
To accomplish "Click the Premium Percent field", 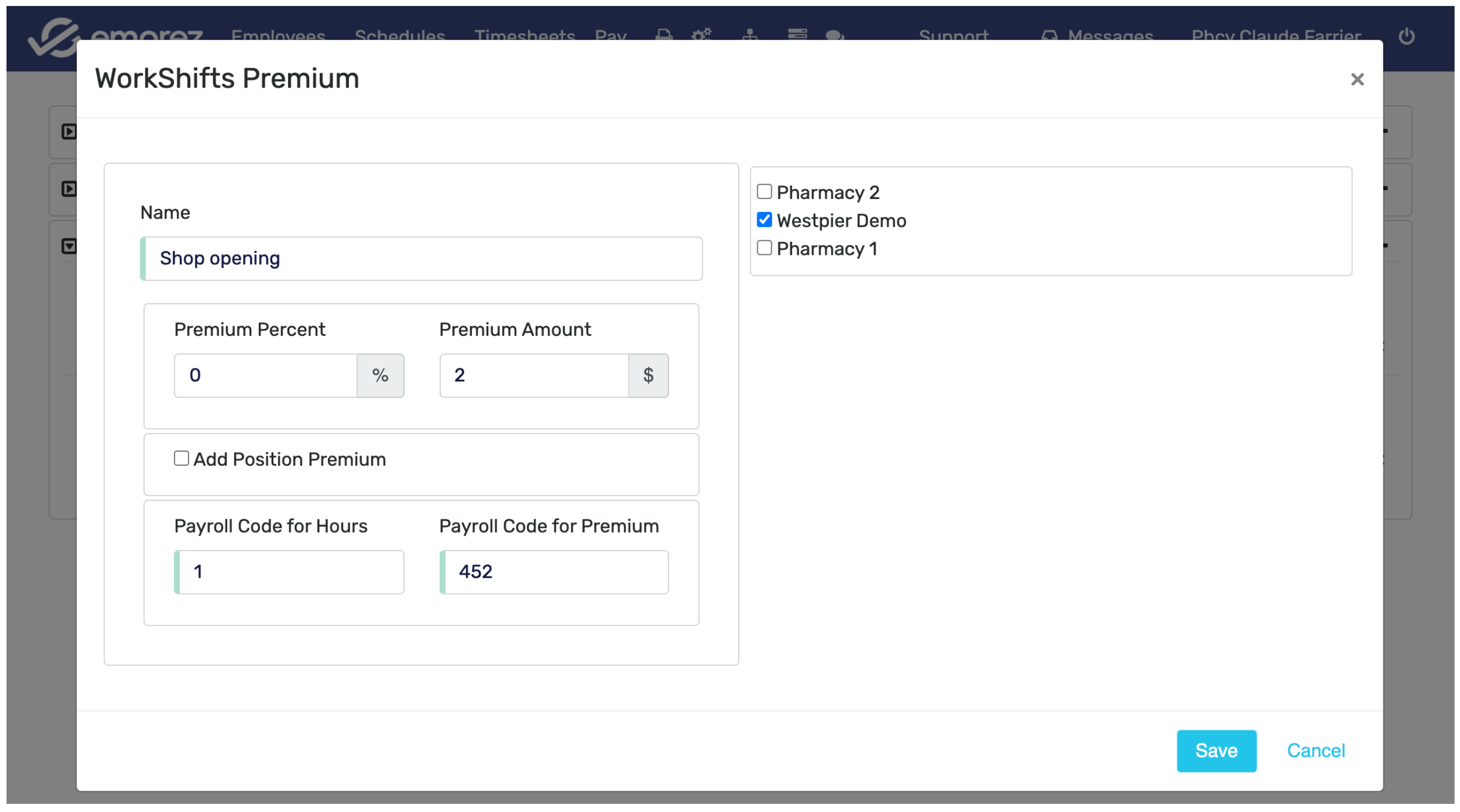I will (265, 376).
